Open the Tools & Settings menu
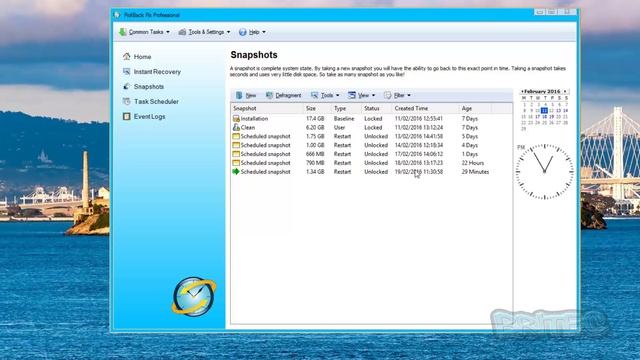 tap(204, 32)
